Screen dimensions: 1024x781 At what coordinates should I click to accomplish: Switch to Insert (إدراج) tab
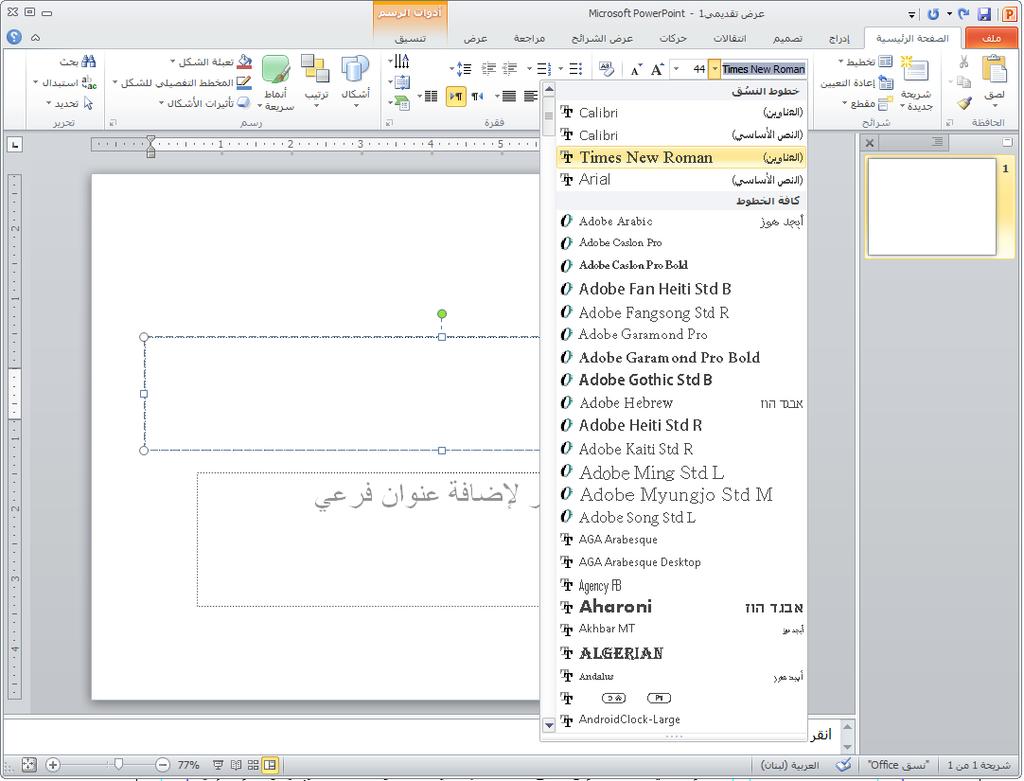click(839, 39)
